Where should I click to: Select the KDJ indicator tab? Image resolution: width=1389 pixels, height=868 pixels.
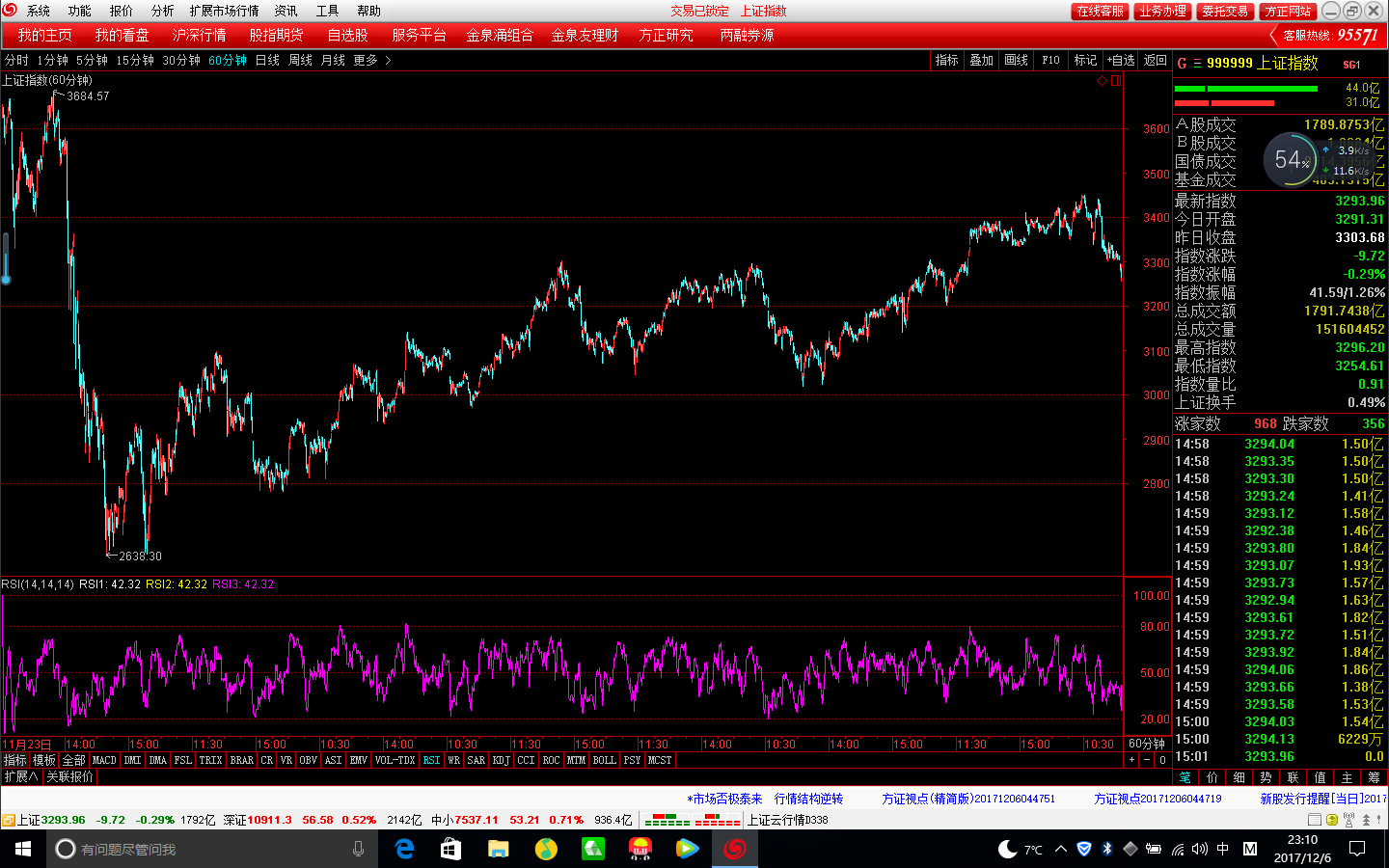point(501,760)
